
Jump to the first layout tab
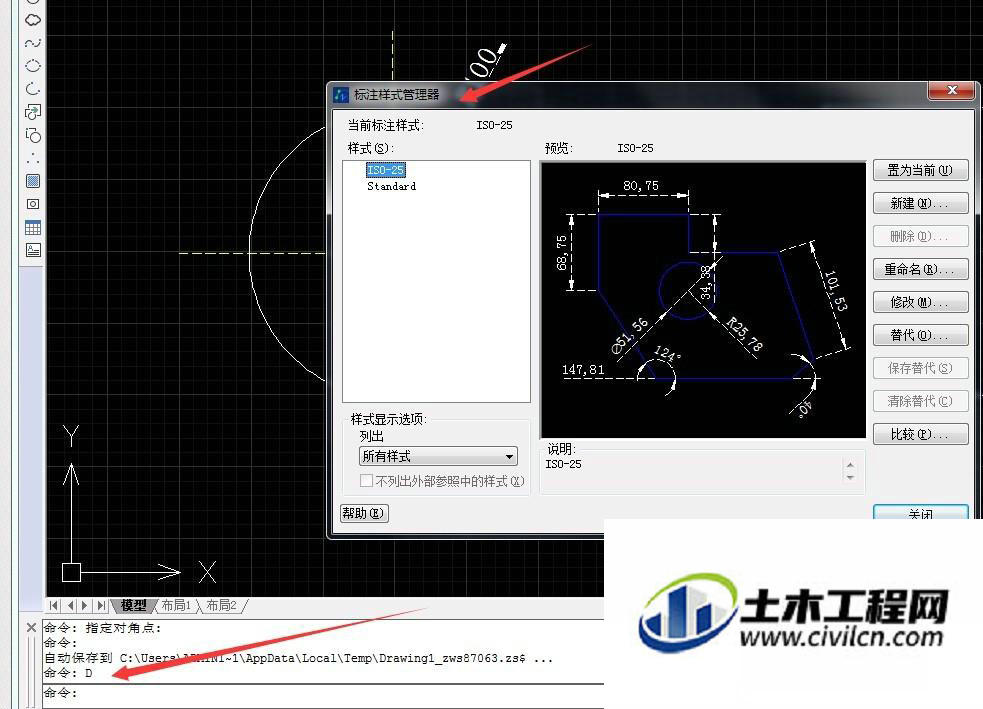[54, 606]
